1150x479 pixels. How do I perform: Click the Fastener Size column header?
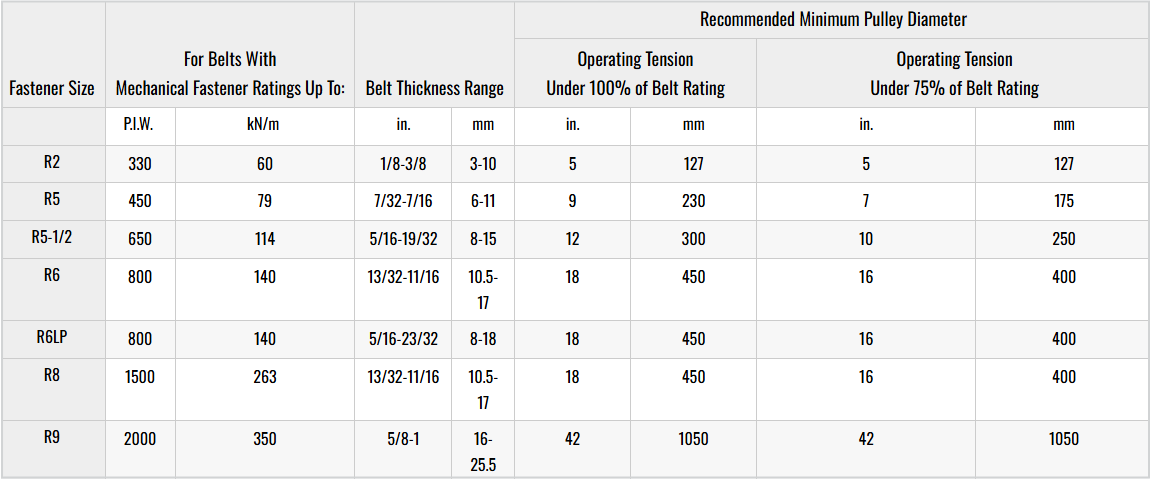coord(52,88)
